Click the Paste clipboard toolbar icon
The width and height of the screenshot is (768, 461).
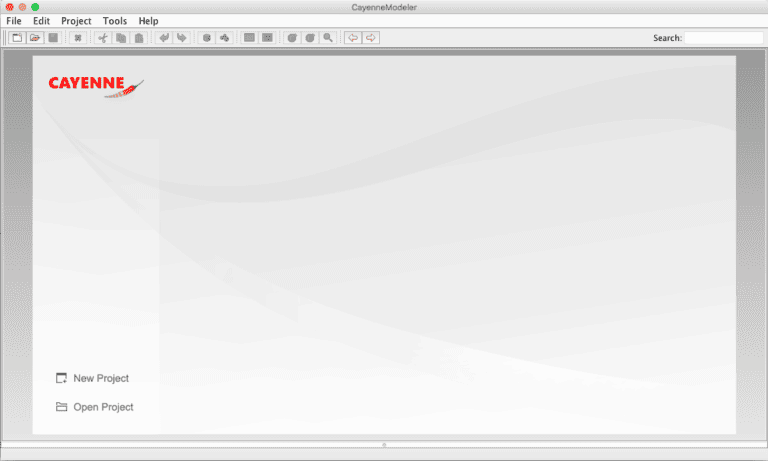[x=139, y=38]
